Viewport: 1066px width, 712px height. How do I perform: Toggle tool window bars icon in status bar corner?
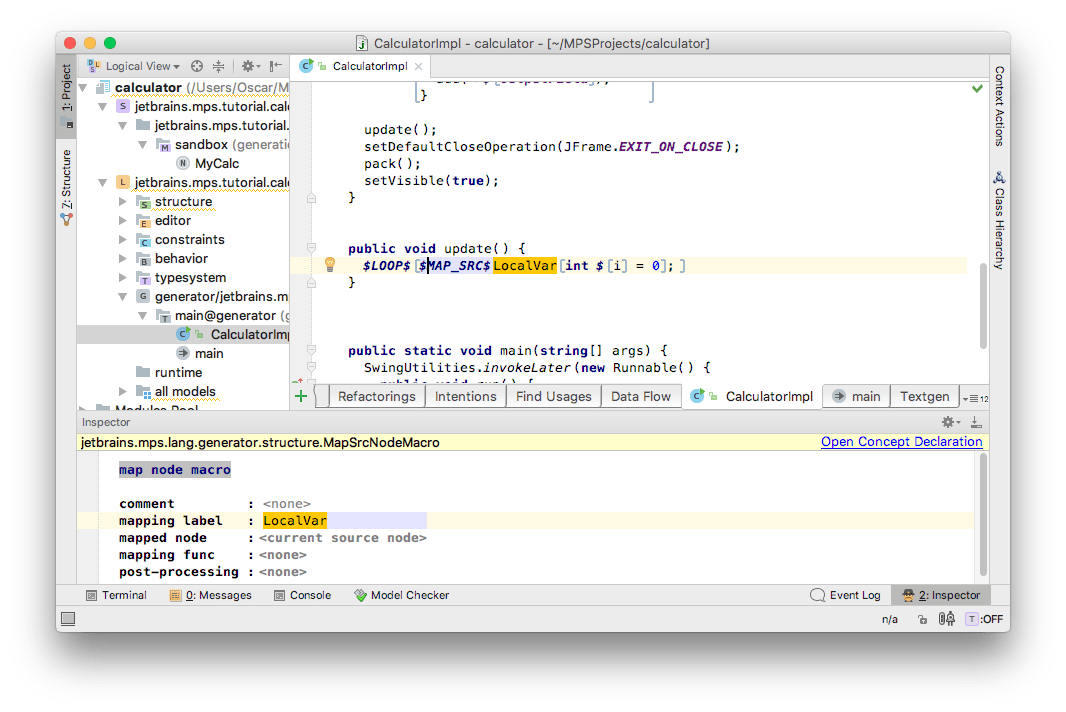67,619
